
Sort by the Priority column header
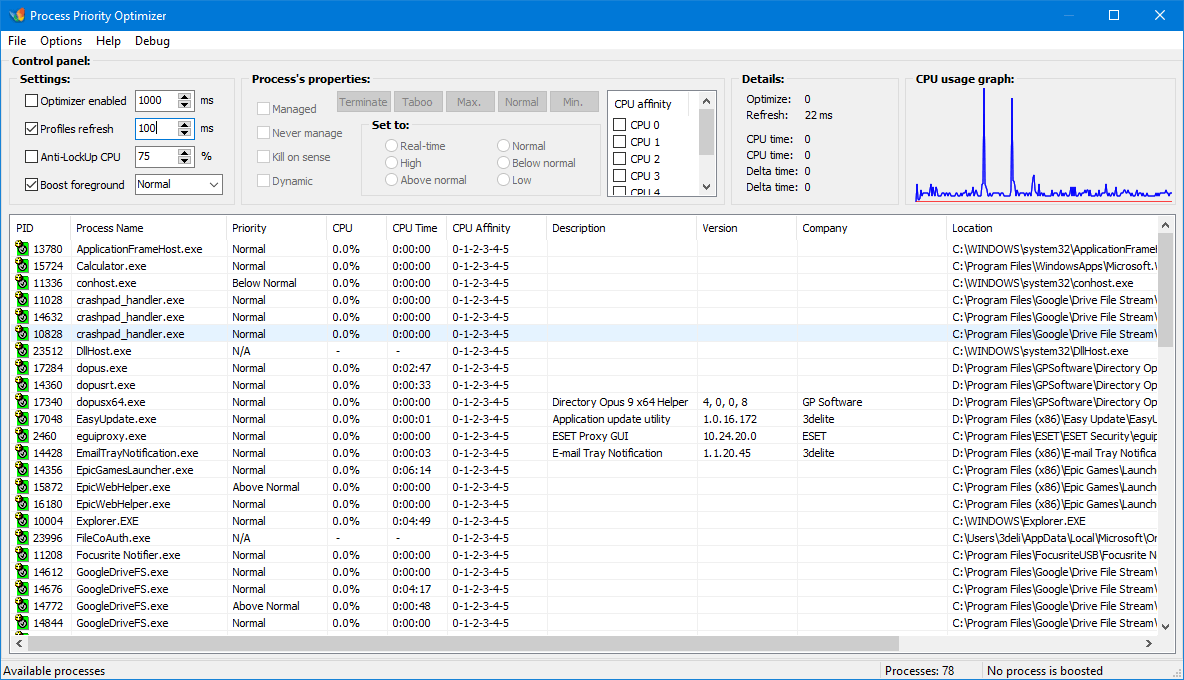(x=276, y=228)
